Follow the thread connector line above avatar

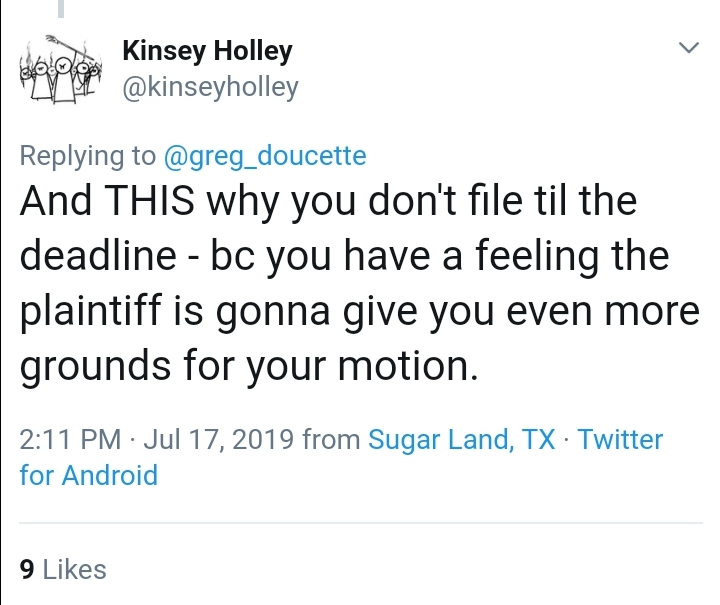point(61,9)
